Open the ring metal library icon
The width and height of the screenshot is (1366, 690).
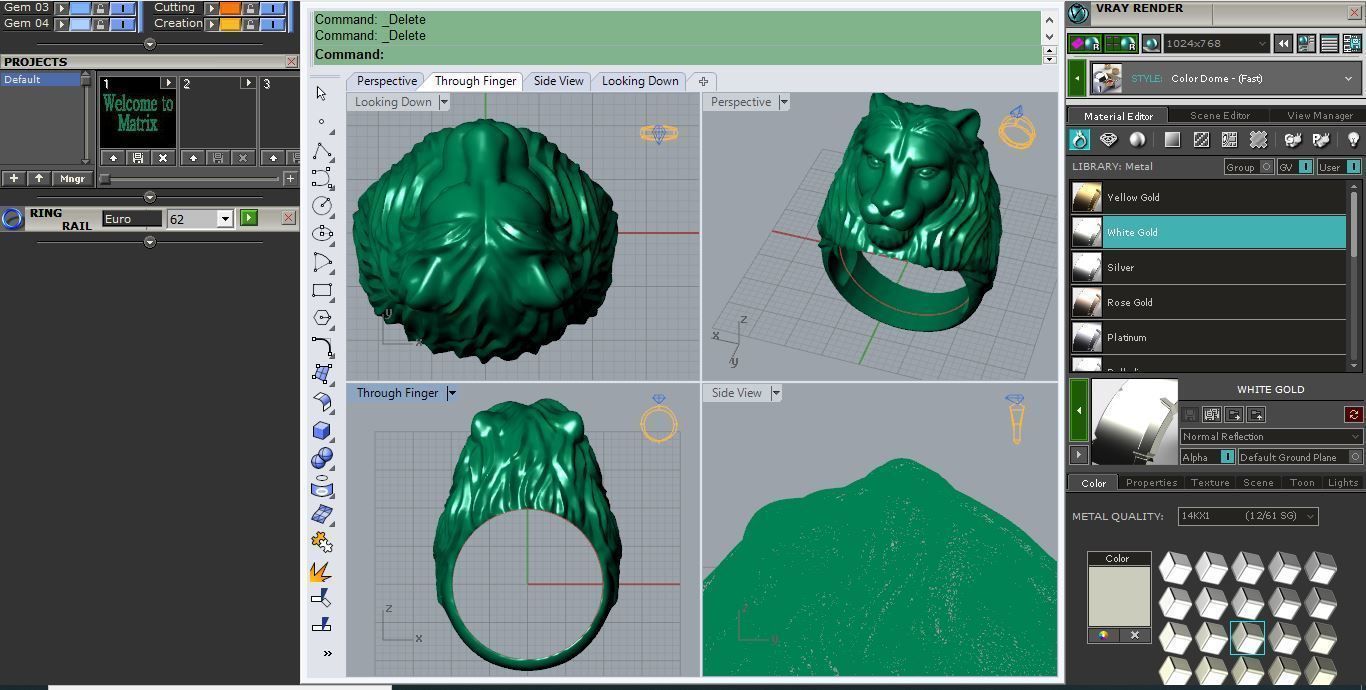click(1079, 140)
